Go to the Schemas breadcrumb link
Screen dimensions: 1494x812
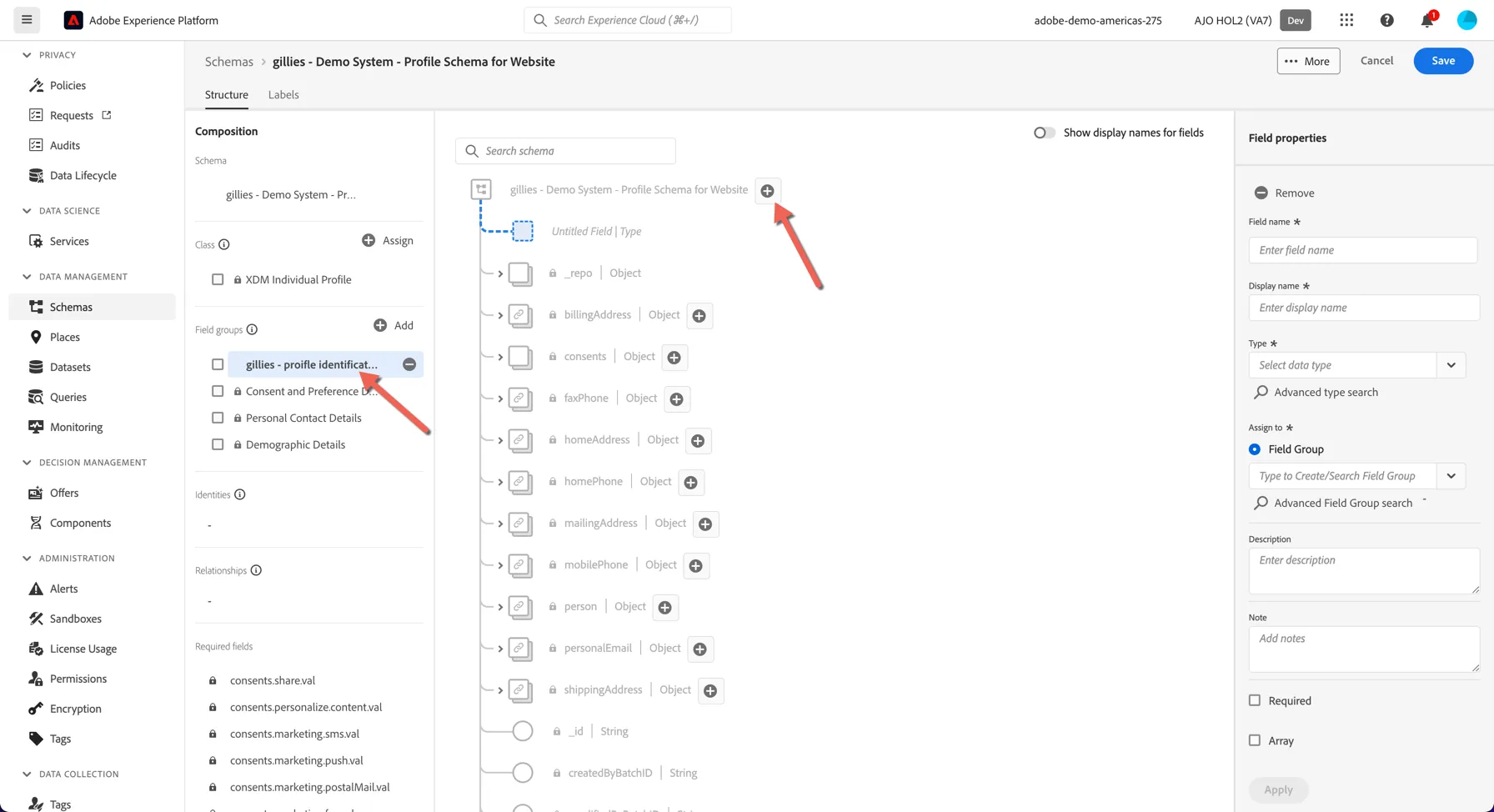(x=229, y=62)
